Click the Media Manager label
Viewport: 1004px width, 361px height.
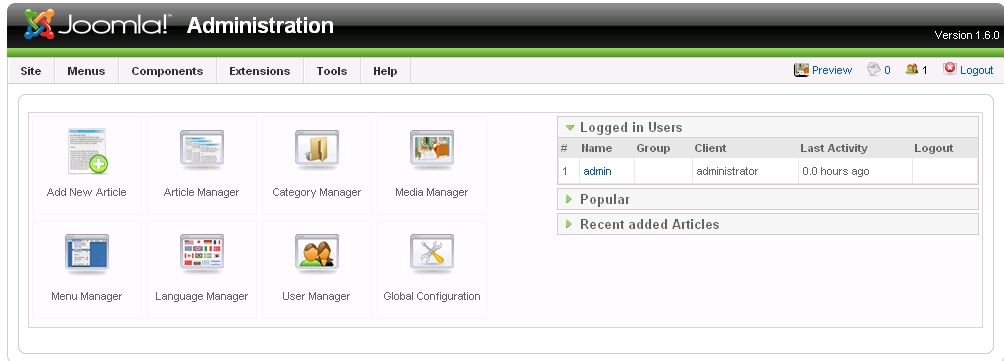click(432, 192)
